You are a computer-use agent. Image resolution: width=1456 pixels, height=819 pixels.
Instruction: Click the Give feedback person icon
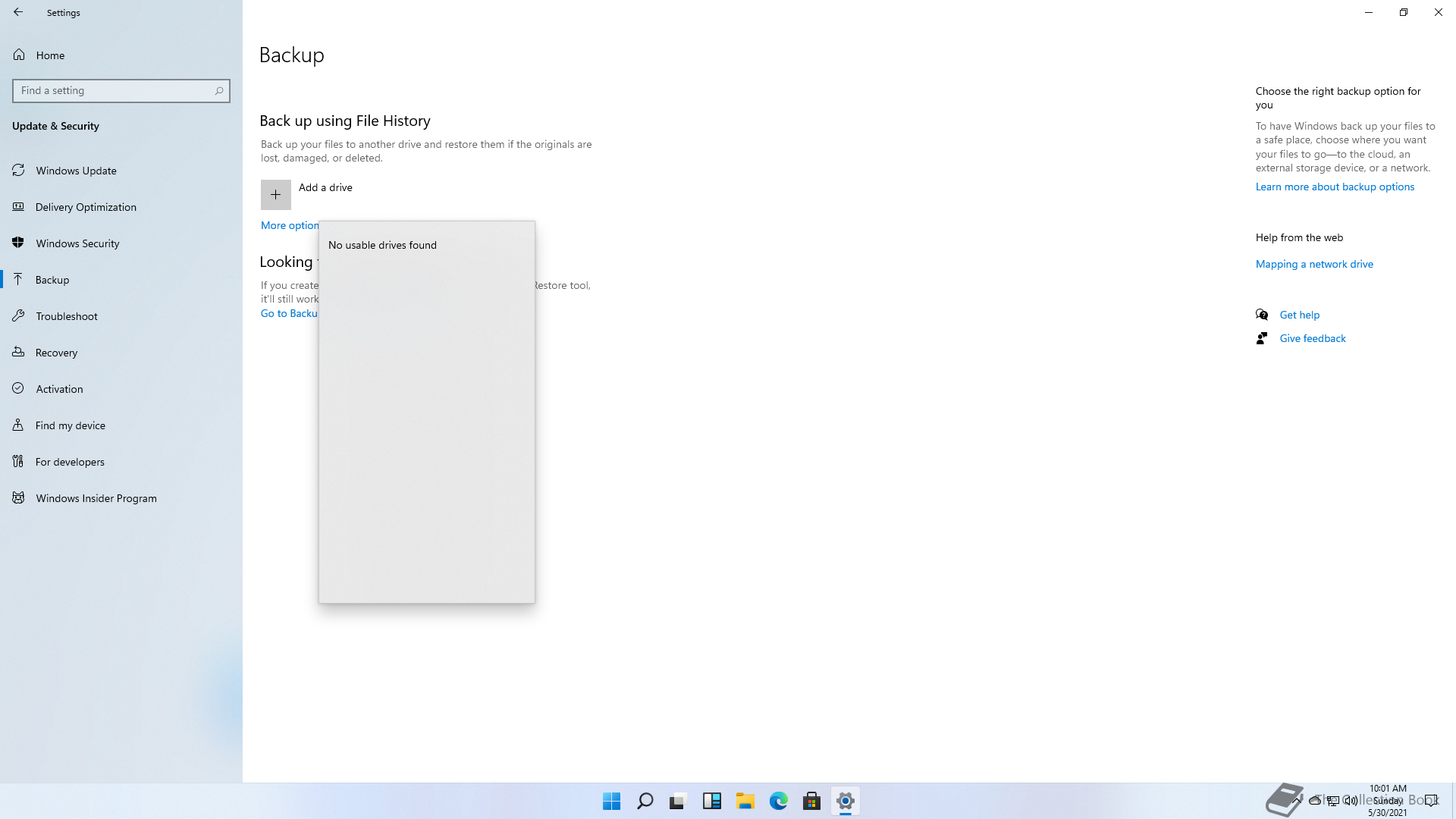click(x=1262, y=338)
